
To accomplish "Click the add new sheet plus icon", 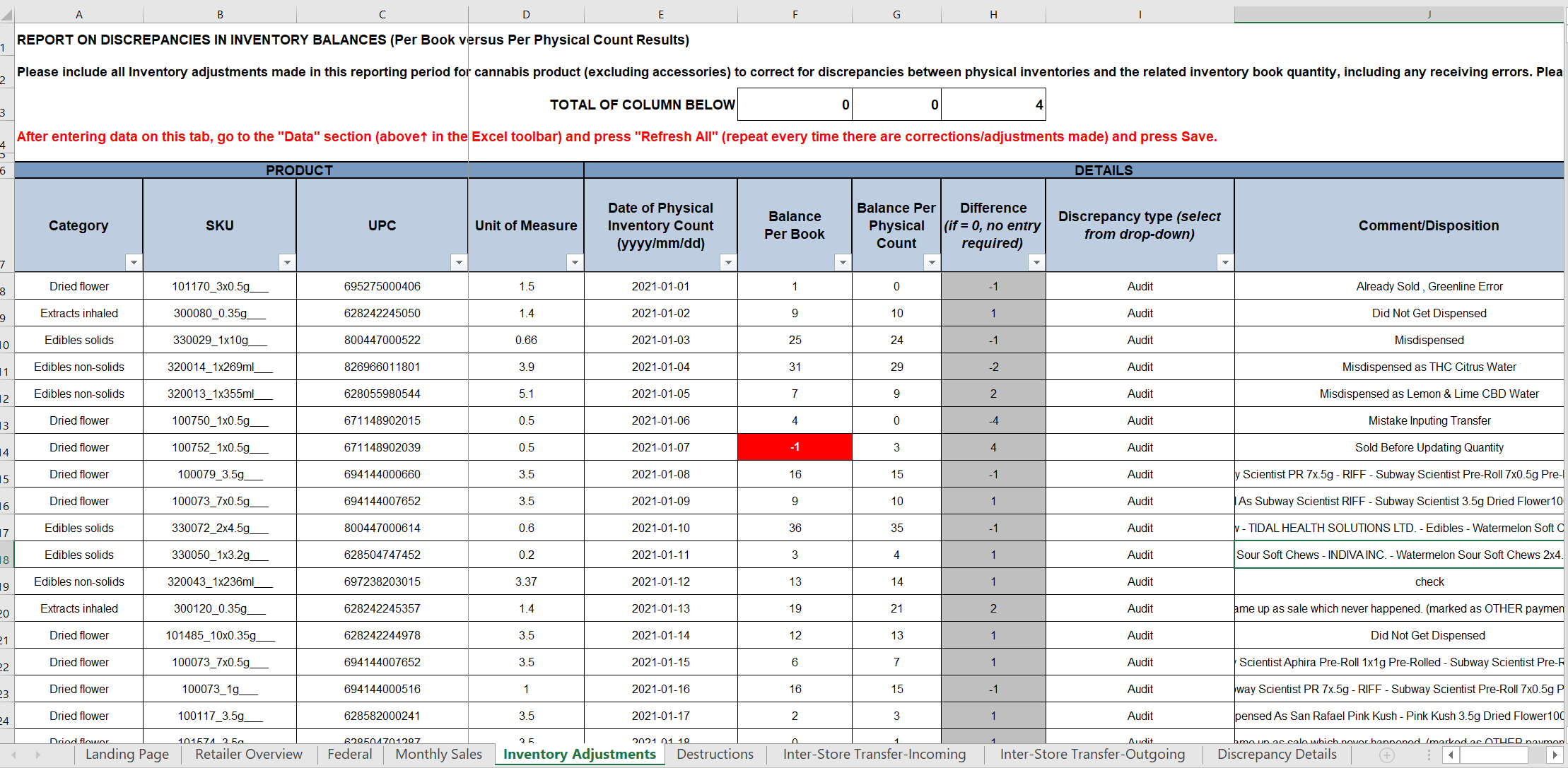I will [x=1387, y=755].
